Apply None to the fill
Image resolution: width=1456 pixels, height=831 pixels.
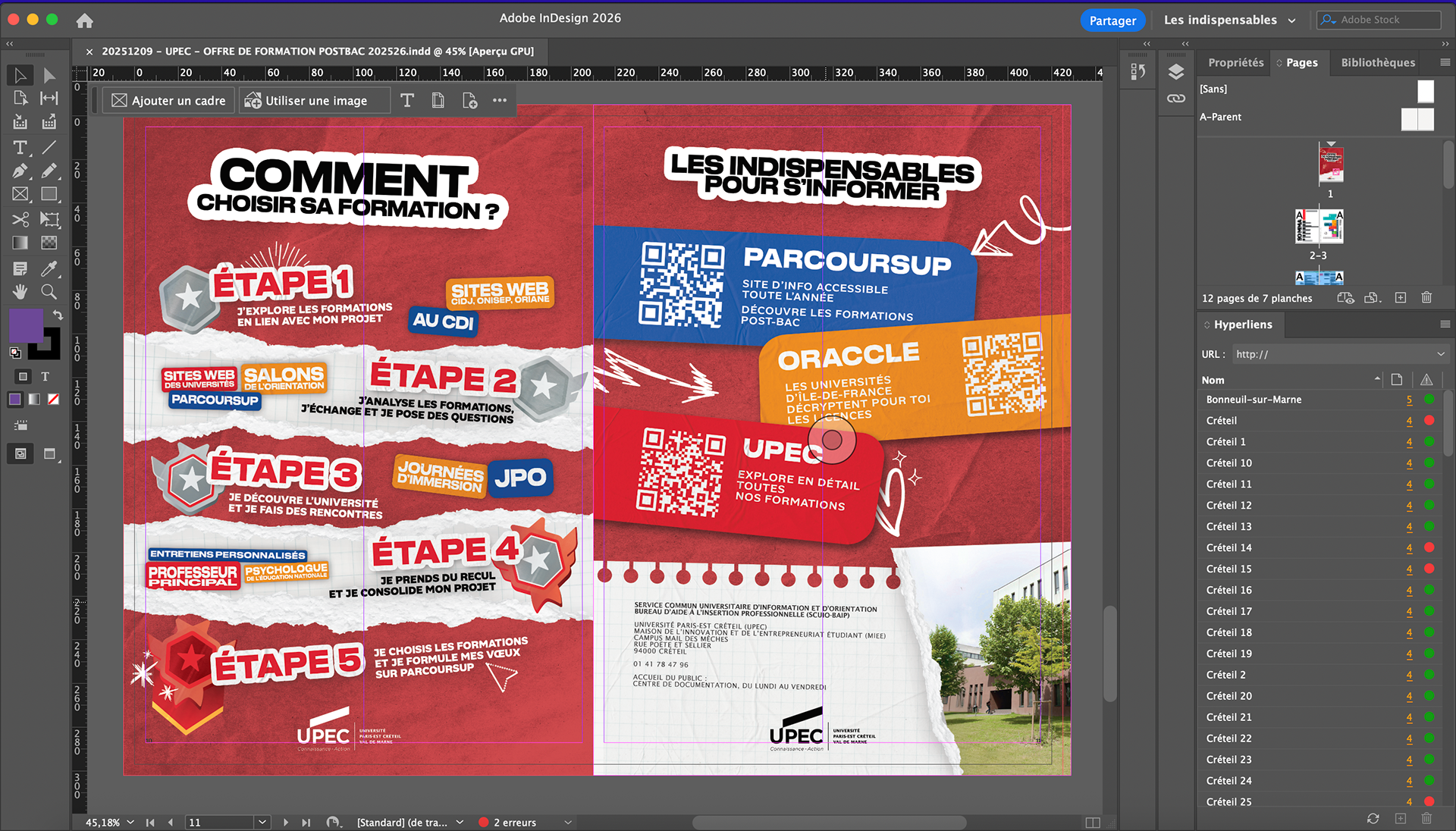pyautogui.click(x=54, y=400)
